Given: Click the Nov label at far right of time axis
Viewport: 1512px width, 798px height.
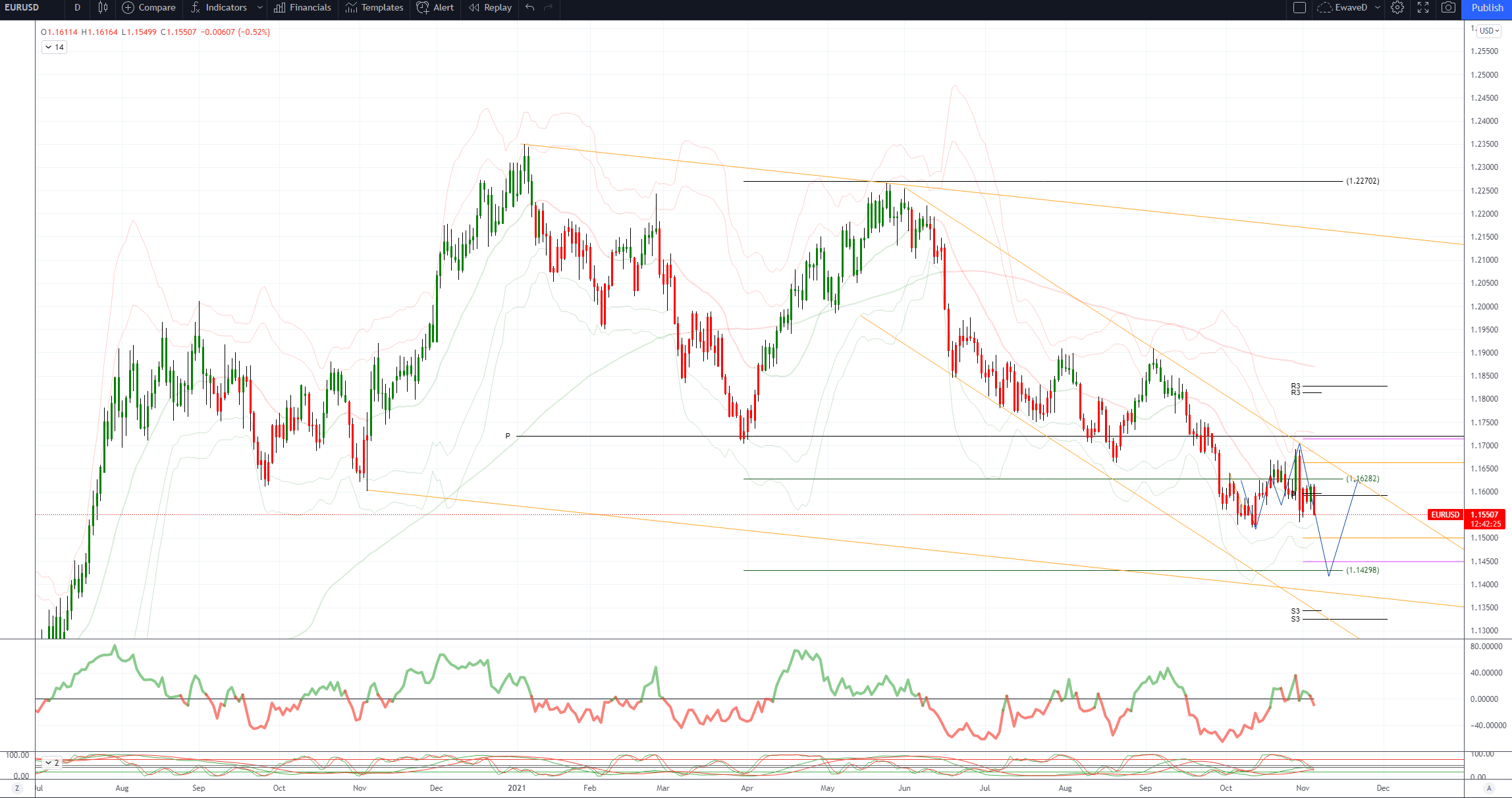Looking at the screenshot, I should (1303, 788).
